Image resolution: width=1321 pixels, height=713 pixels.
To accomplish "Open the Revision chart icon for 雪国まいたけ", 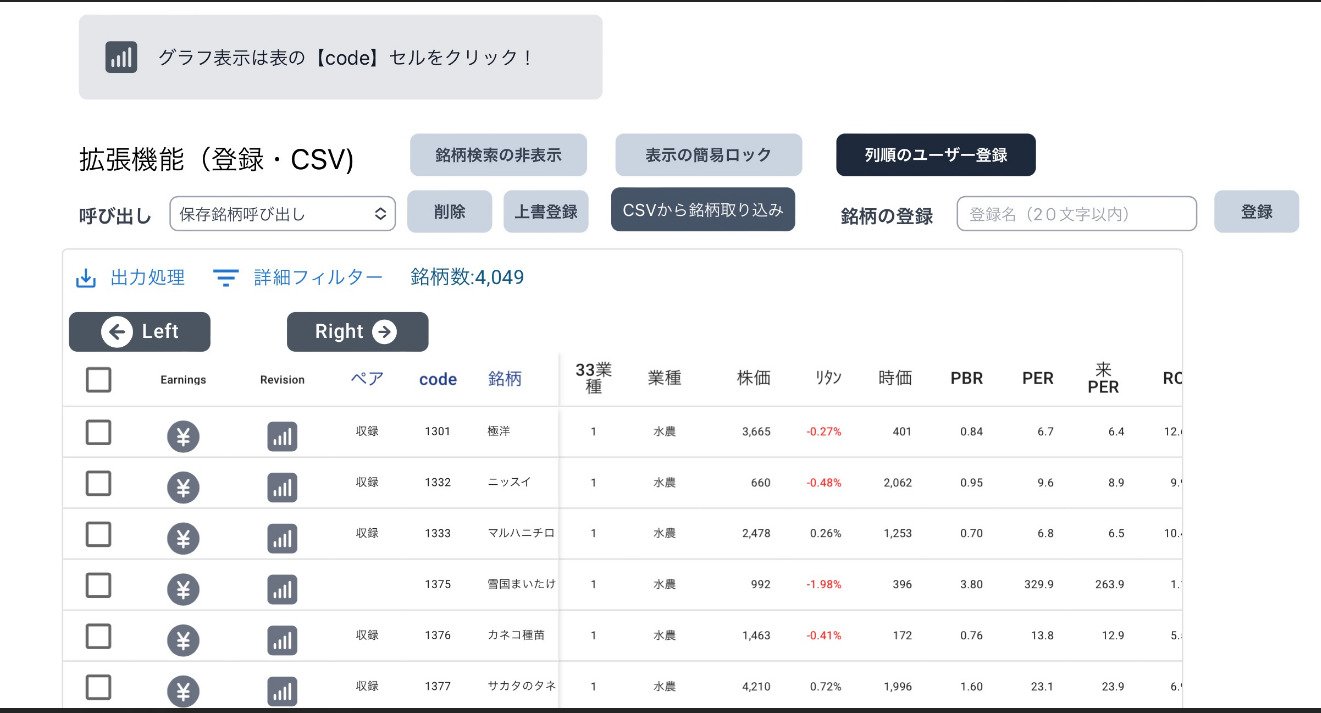I will pos(282,589).
